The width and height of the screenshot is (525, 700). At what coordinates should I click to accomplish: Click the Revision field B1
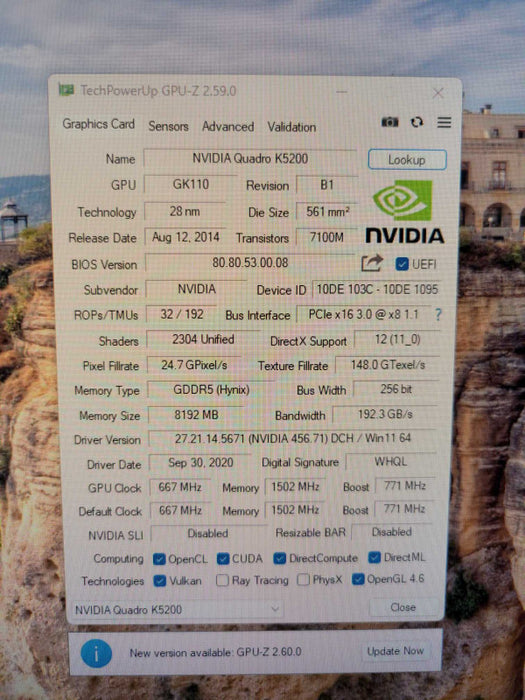tap(326, 185)
